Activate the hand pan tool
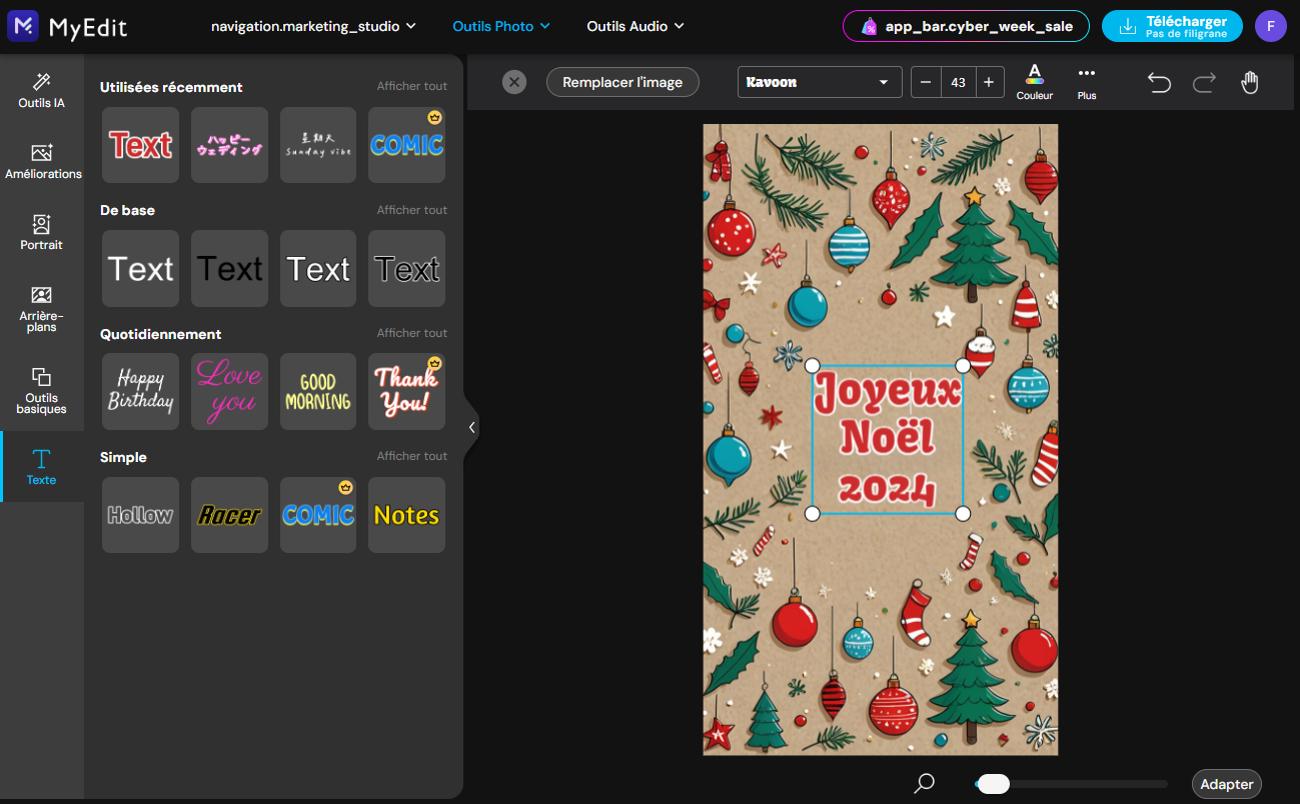This screenshot has width=1300, height=804. click(x=1249, y=82)
